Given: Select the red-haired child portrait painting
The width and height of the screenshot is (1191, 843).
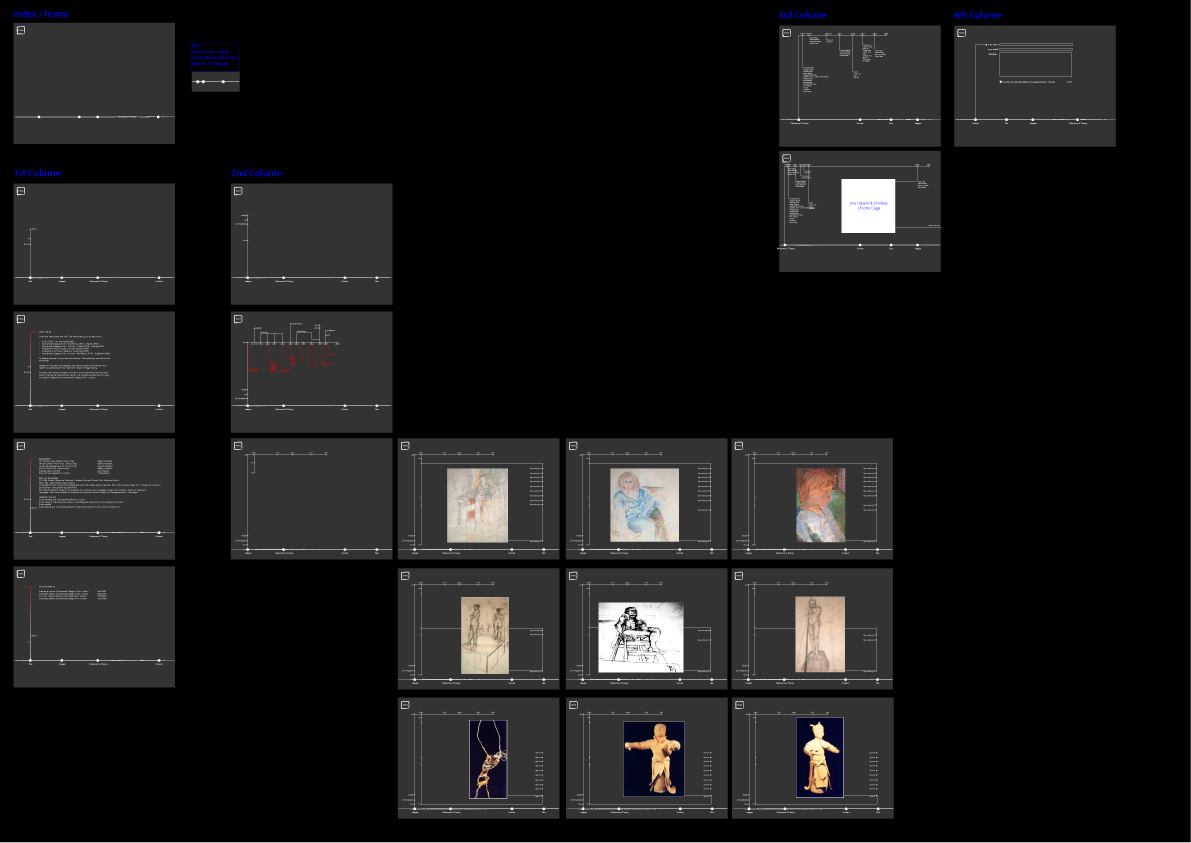Looking at the screenshot, I should pos(820,505).
